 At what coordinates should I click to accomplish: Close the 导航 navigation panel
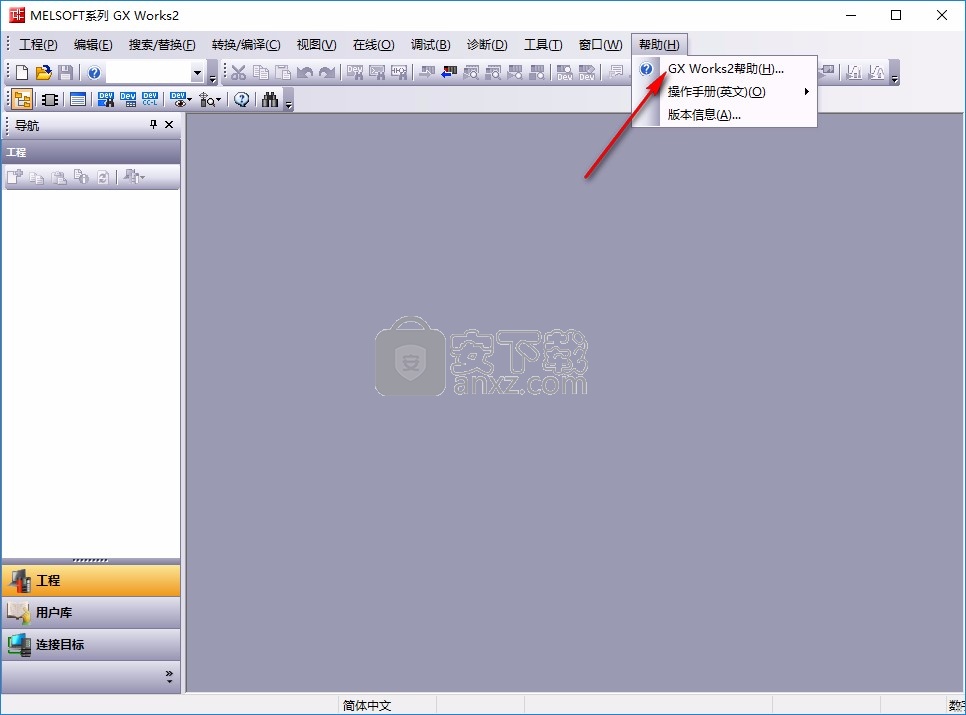169,124
